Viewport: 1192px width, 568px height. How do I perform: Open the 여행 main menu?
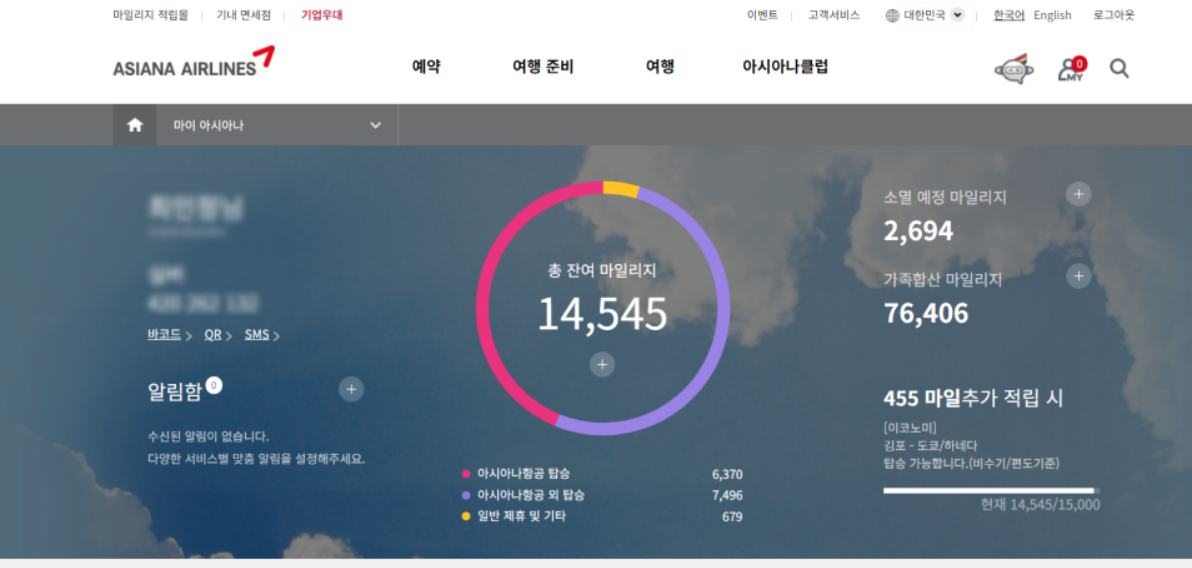(660, 67)
